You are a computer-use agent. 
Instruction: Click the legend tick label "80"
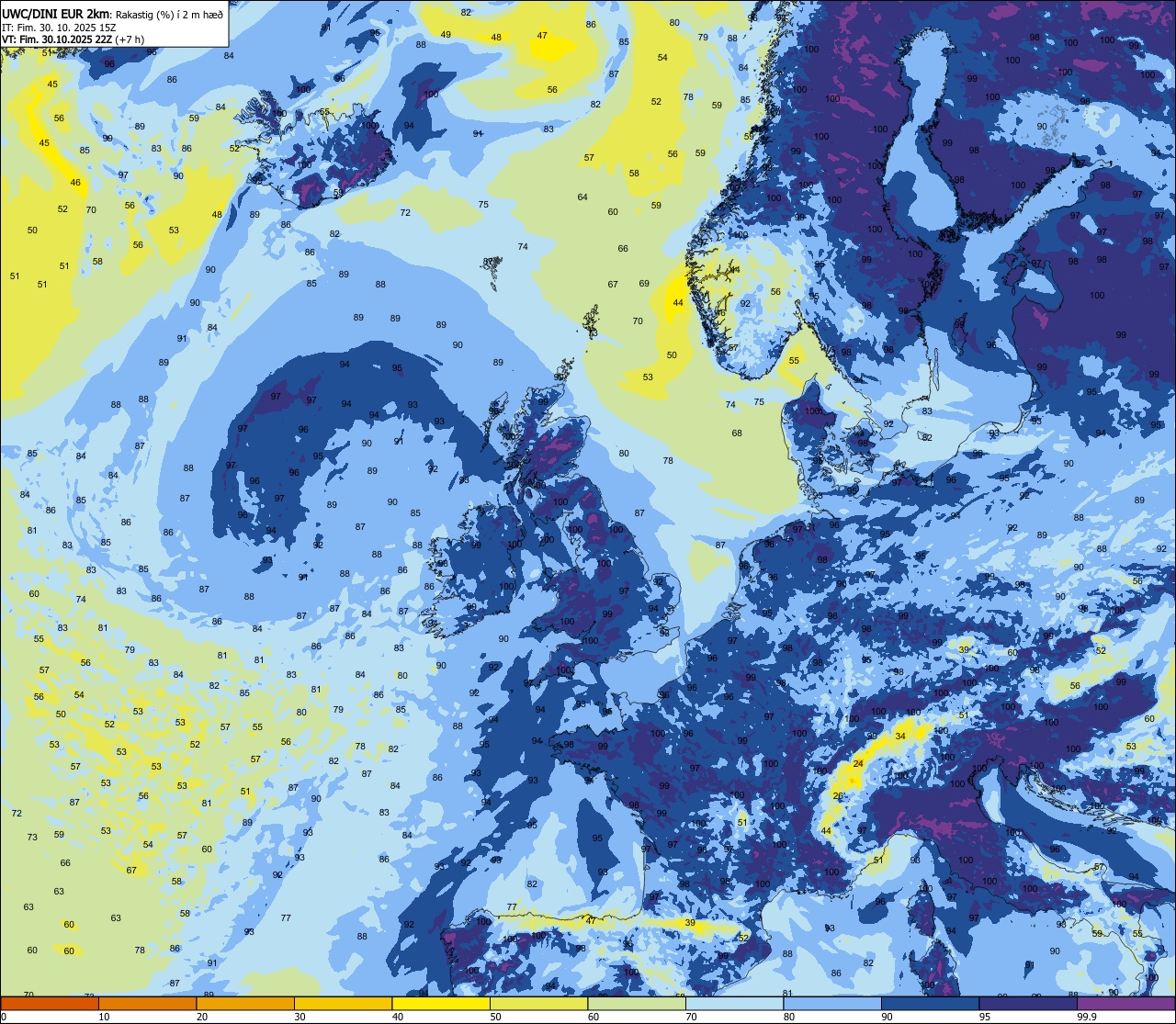789,1017
